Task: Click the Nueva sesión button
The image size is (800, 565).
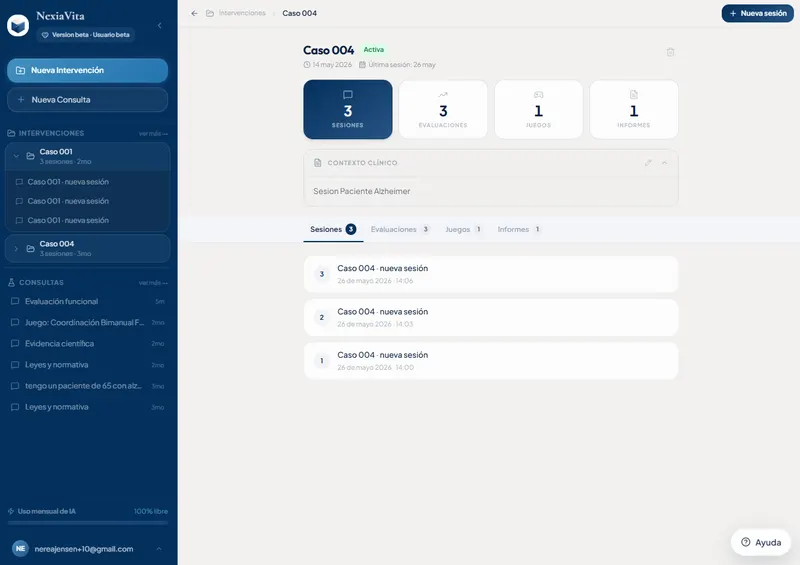Action: pos(758,13)
